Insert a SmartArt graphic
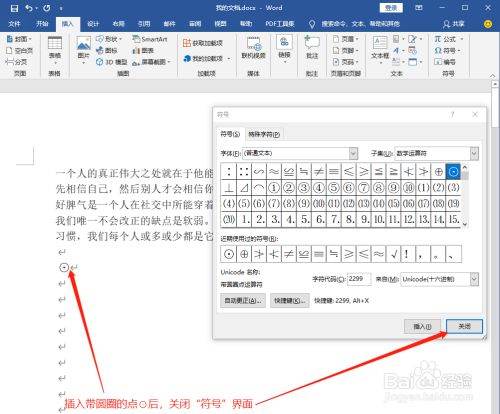Image resolution: width=500 pixels, height=414 pixels. pyautogui.click(x=150, y=39)
